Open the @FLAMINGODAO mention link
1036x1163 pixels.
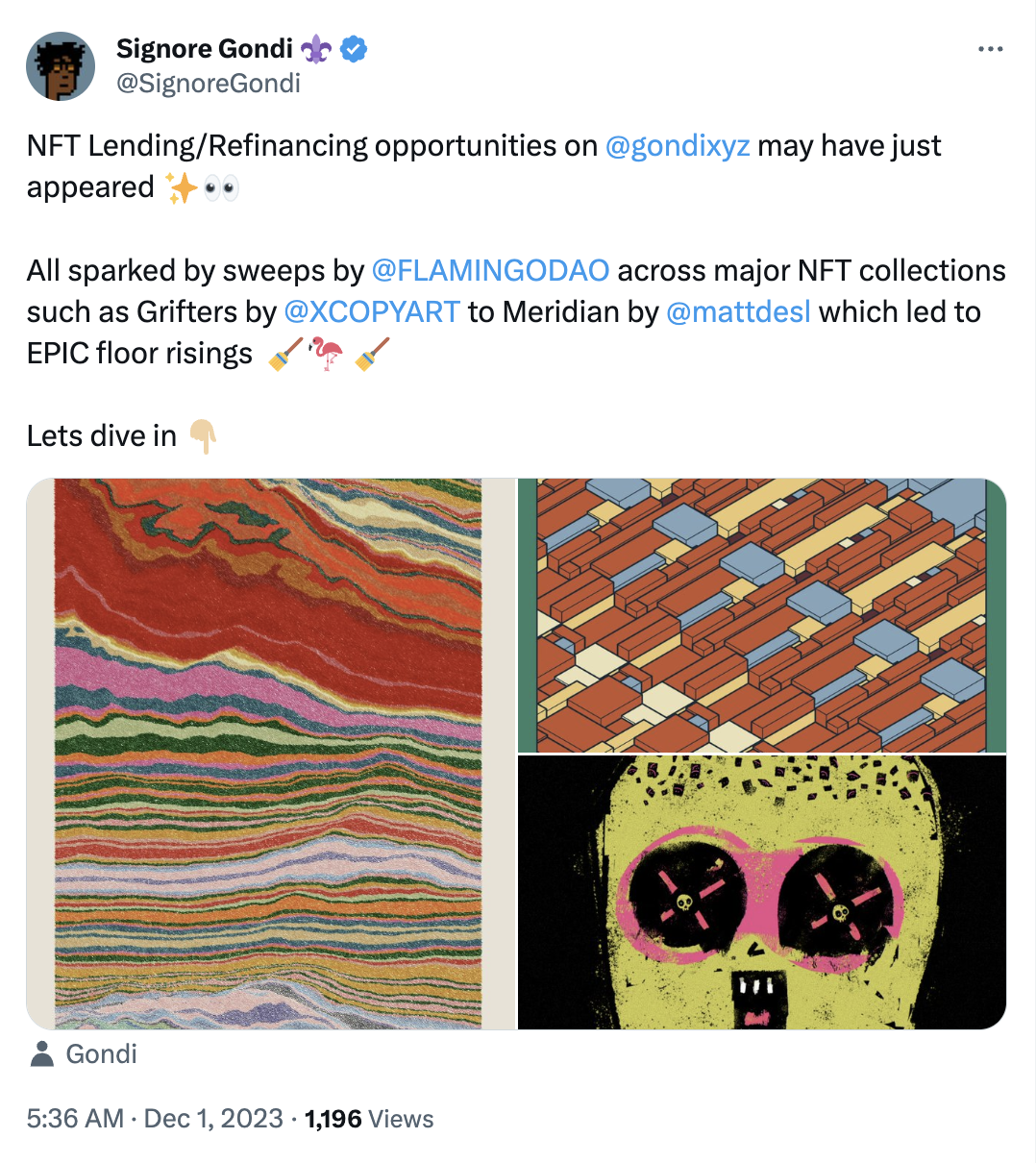[x=490, y=271]
